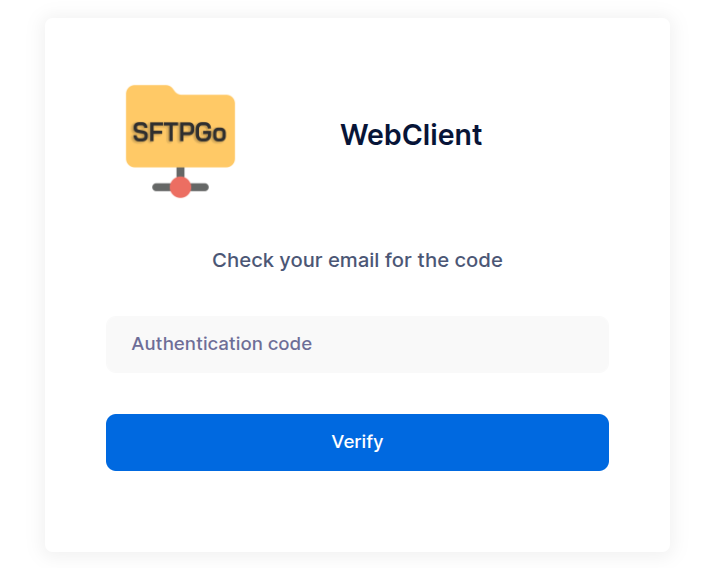This screenshot has height=568, width=716.
Task: Focus the Authentication code field
Action: [357, 344]
